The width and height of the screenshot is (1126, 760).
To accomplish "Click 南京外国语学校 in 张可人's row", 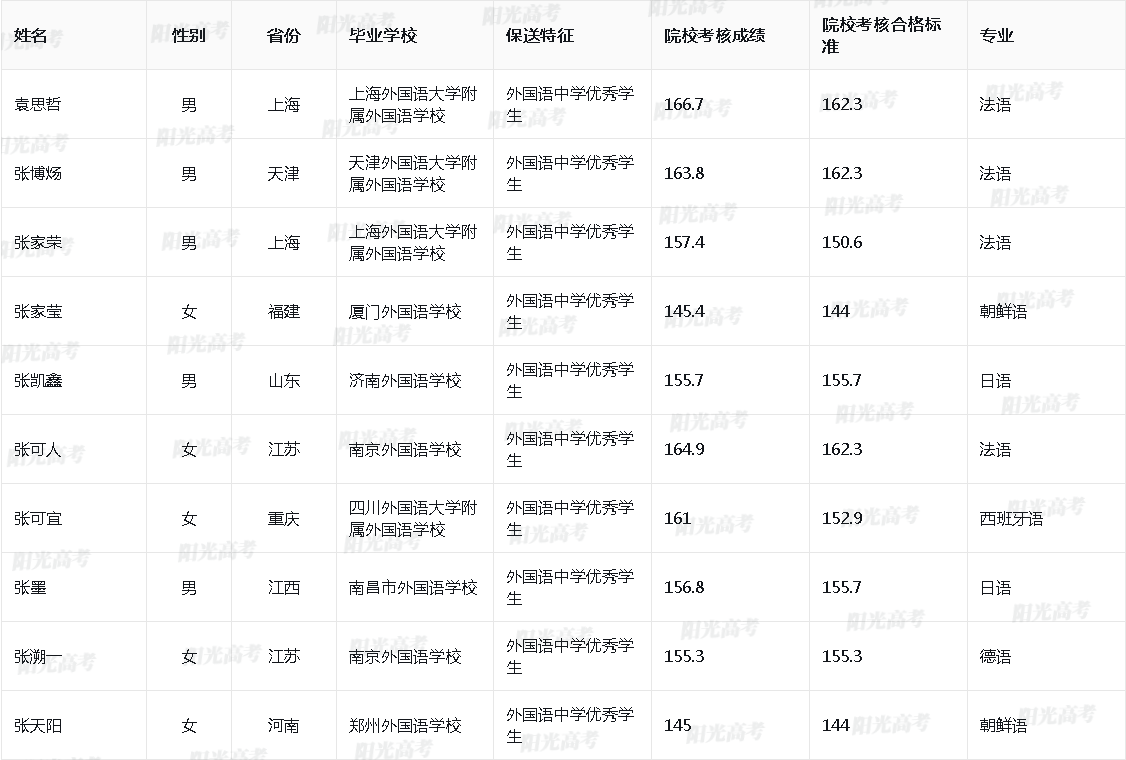I will [x=404, y=449].
